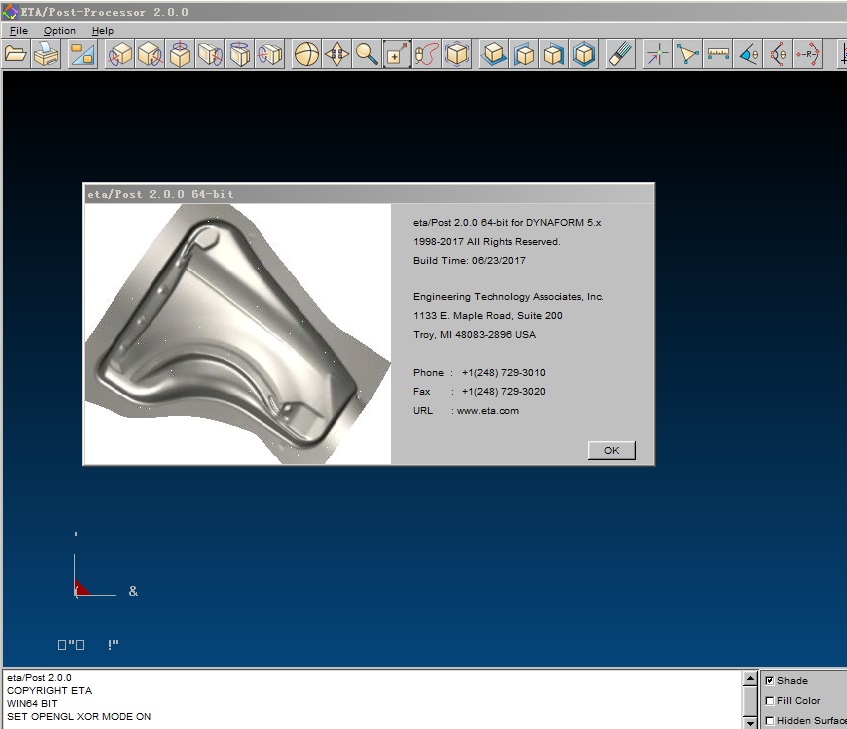Click 'Engineering Technology Associates, Inc.' text

point(508,297)
